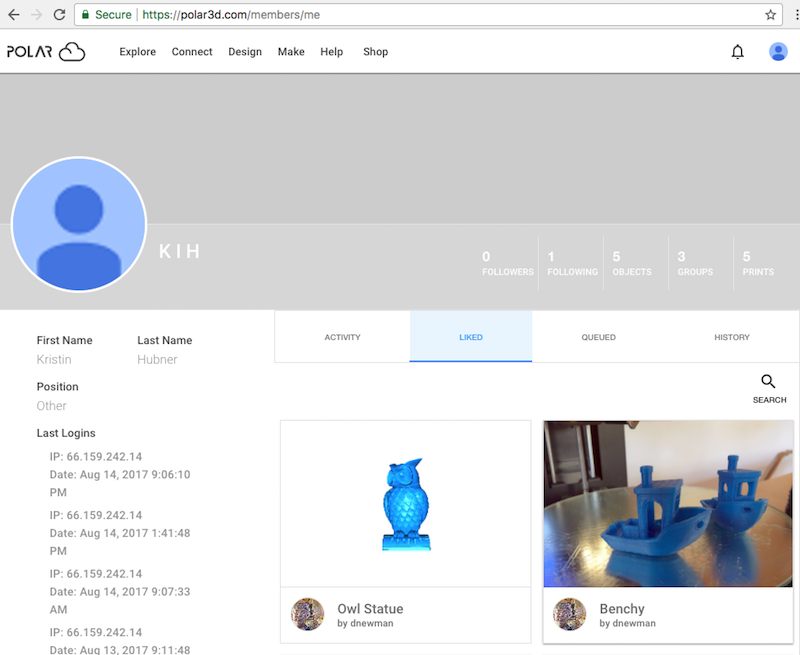Click login date Aug 14, 2017 9:07:33
The height and width of the screenshot is (655, 800).
click(x=120, y=600)
